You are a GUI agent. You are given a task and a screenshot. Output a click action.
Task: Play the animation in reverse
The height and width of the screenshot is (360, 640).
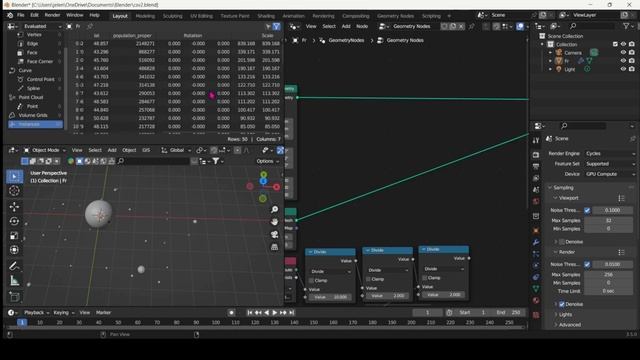click(267, 313)
